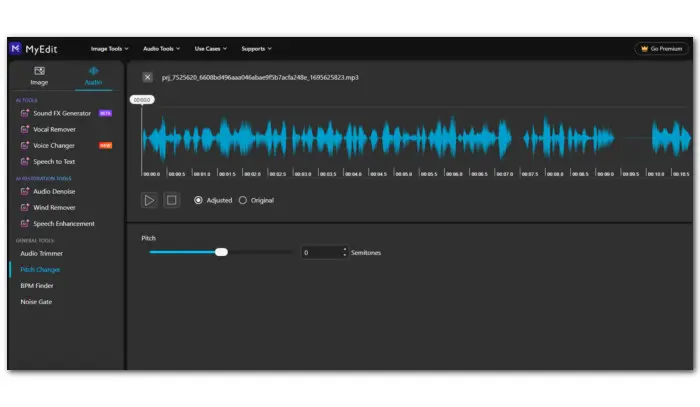Click the Speech Enhancement tool icon
The width and height of the screenshot is (700, 407).
click(x=24, y=223)
